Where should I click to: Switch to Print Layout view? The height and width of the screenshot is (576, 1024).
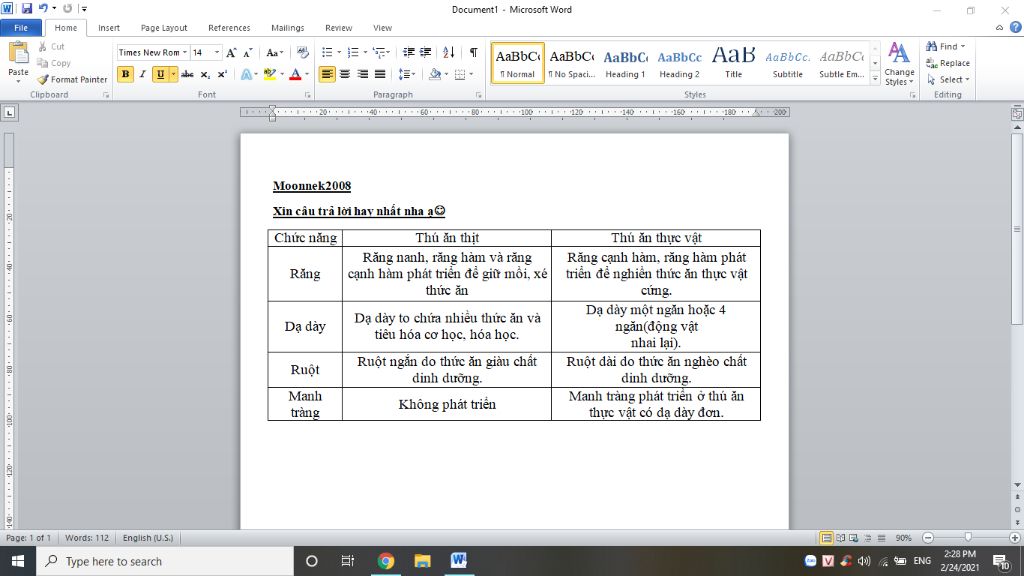(x=826, y=538)
